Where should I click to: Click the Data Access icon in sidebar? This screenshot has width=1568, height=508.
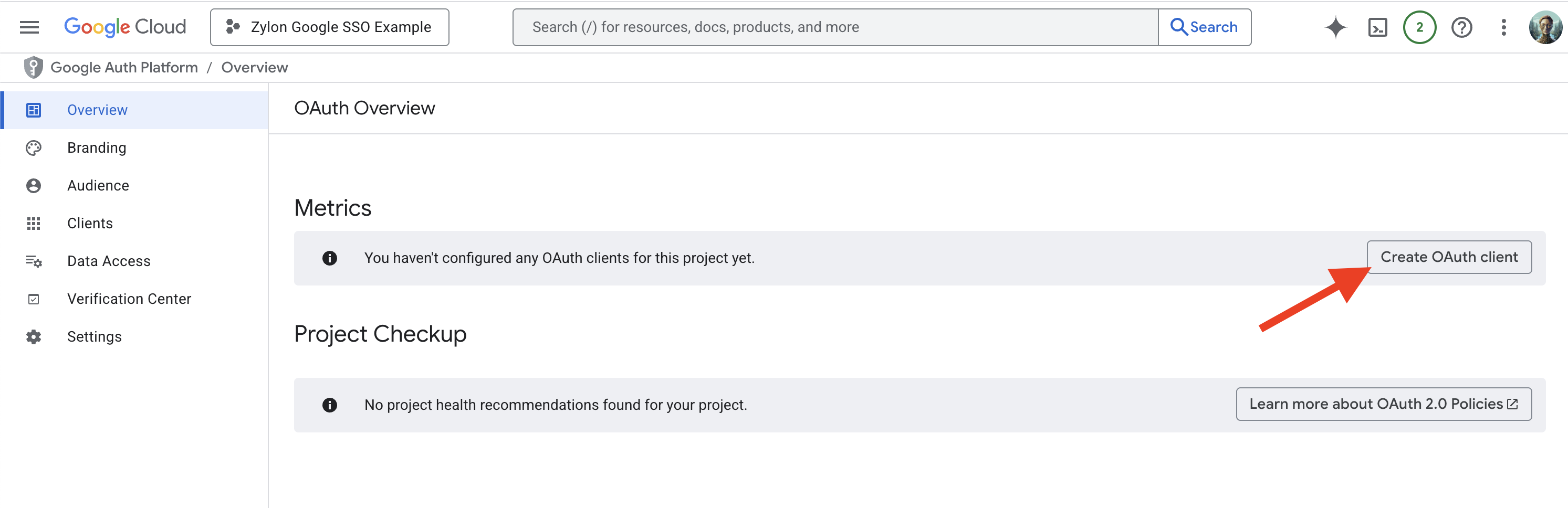(33, 260)
